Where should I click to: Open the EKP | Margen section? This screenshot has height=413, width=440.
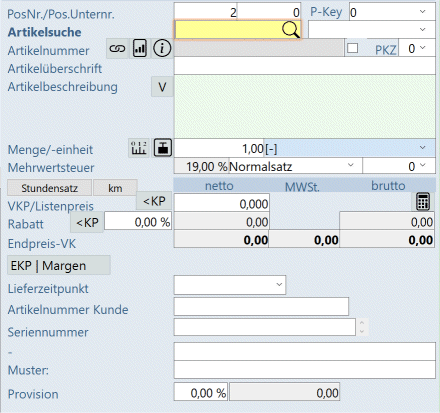point(59,265)
